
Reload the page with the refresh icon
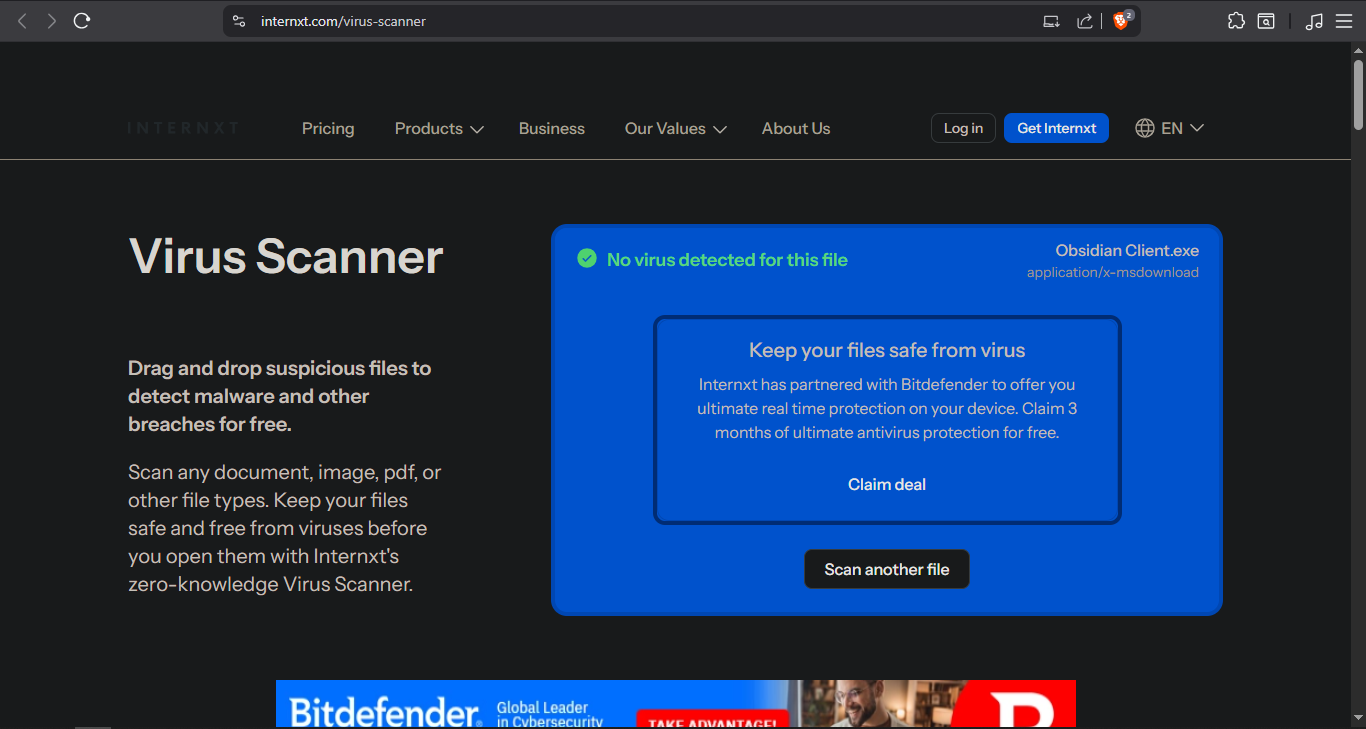[x=82, y=21]
